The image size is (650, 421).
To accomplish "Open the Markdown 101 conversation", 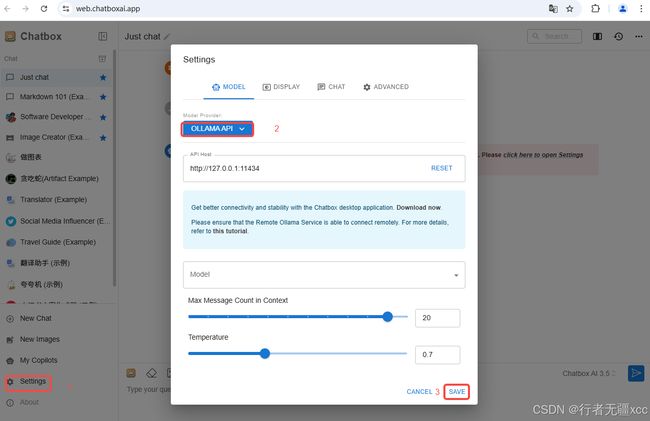I will [x=56, y=97].
